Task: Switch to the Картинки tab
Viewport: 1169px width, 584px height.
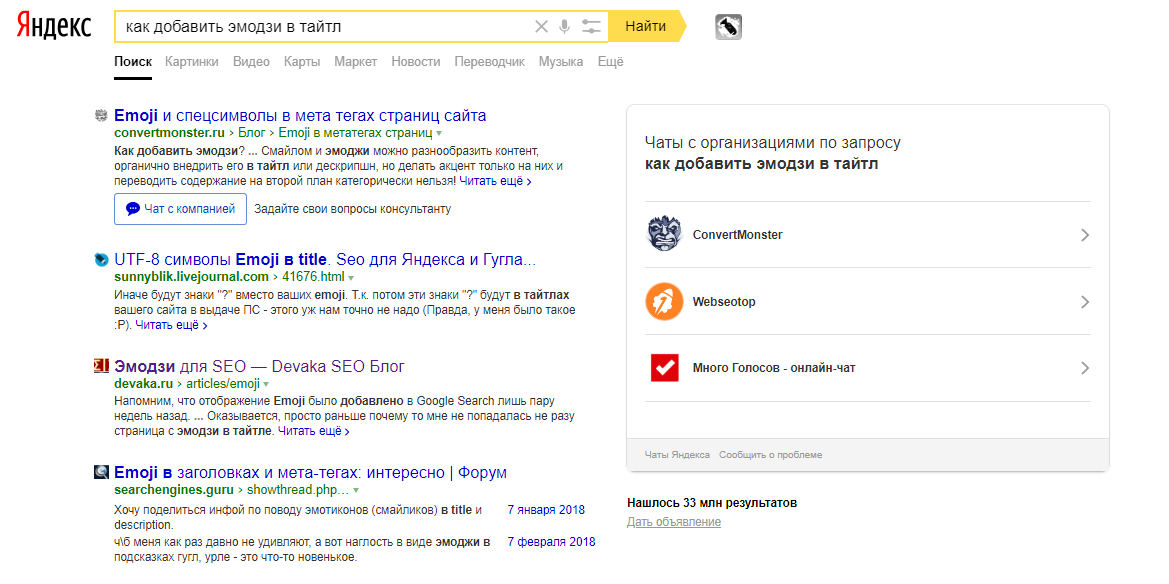Action: tap(192, 62)
